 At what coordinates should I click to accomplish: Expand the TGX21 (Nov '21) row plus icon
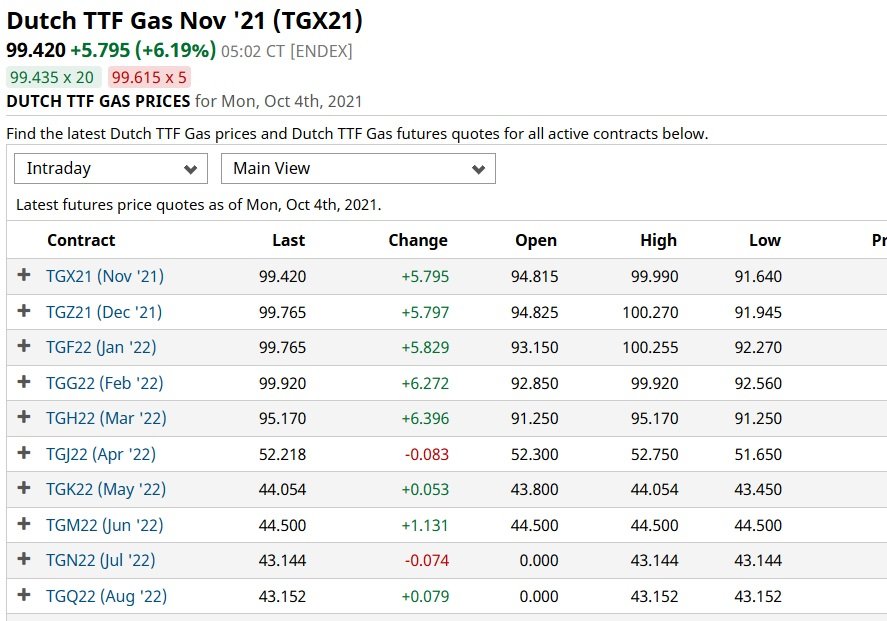tap(24, 275)
